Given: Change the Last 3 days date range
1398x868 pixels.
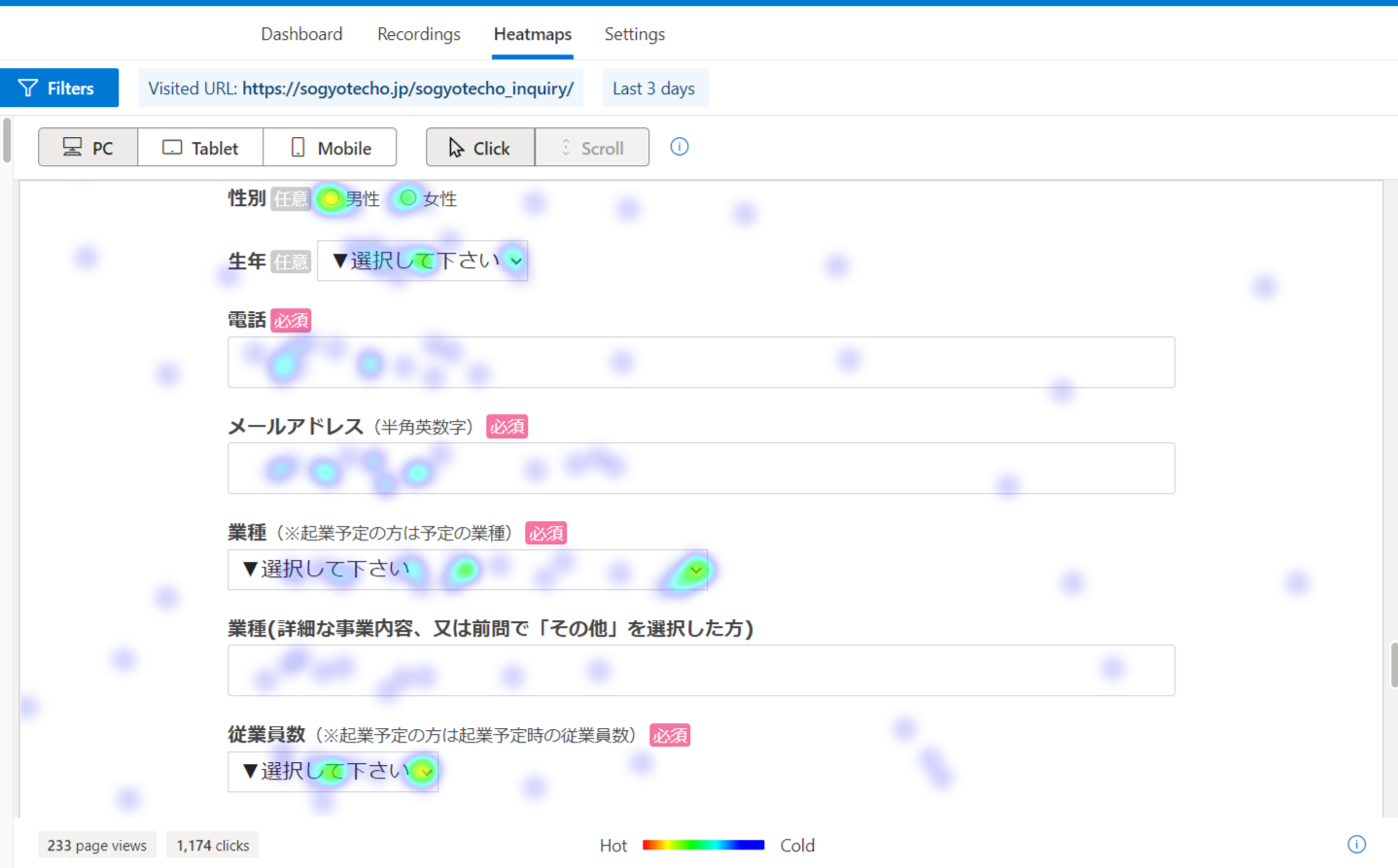Looking at the screenshot, I should pos(654,88).
